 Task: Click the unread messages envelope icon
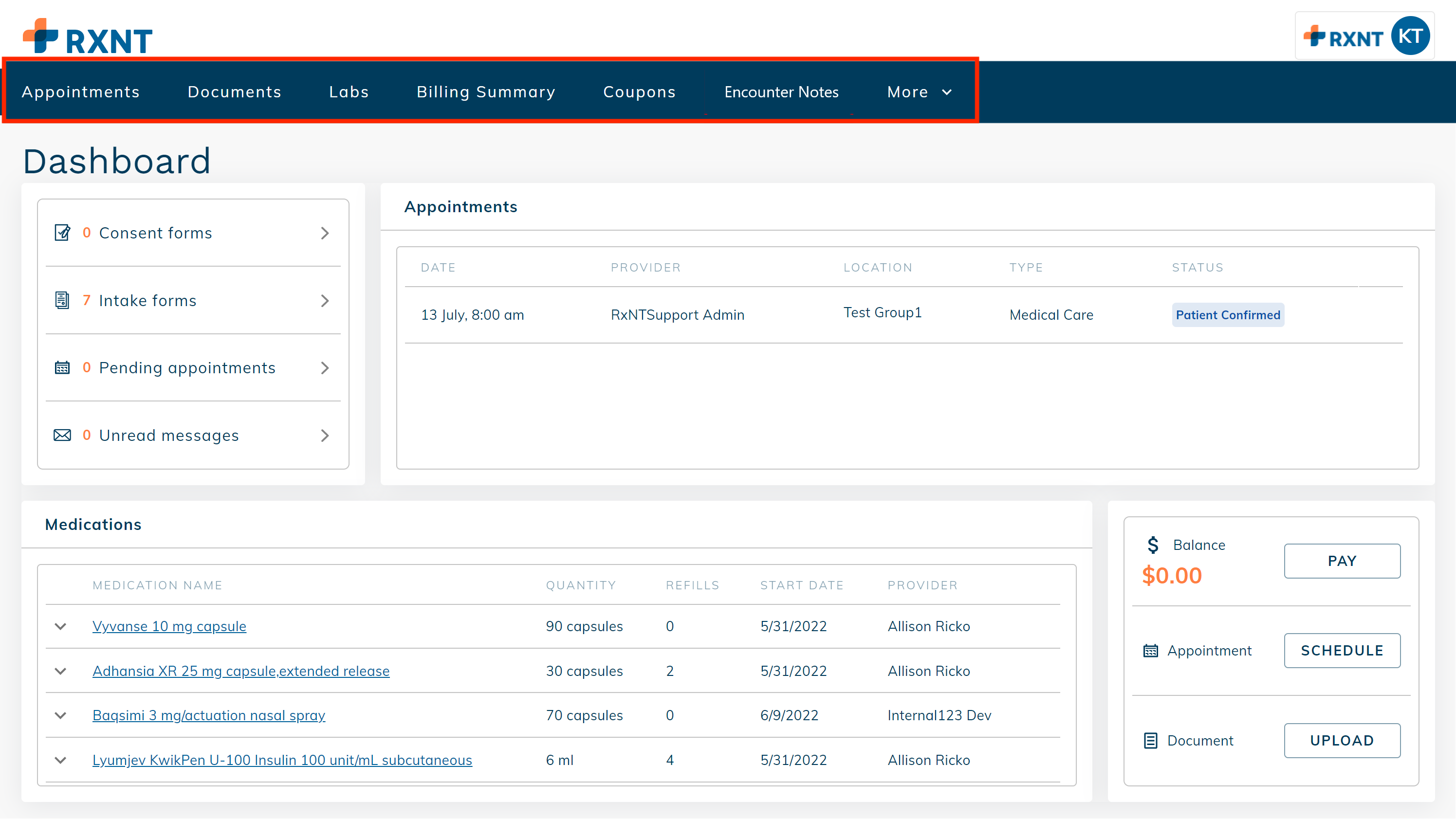pos(62,435)
